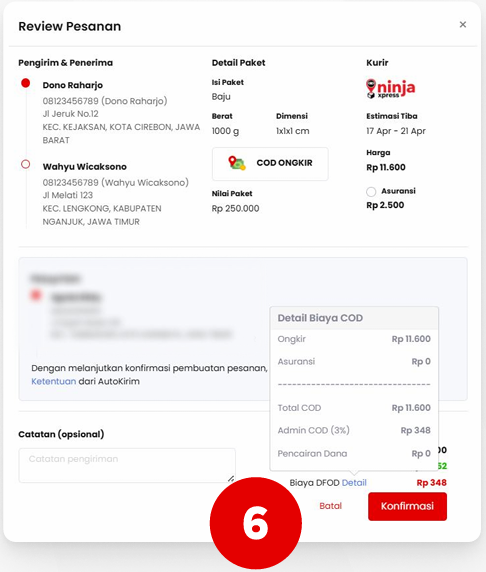Click the red sender marker dot

click(x=26, y=83)
